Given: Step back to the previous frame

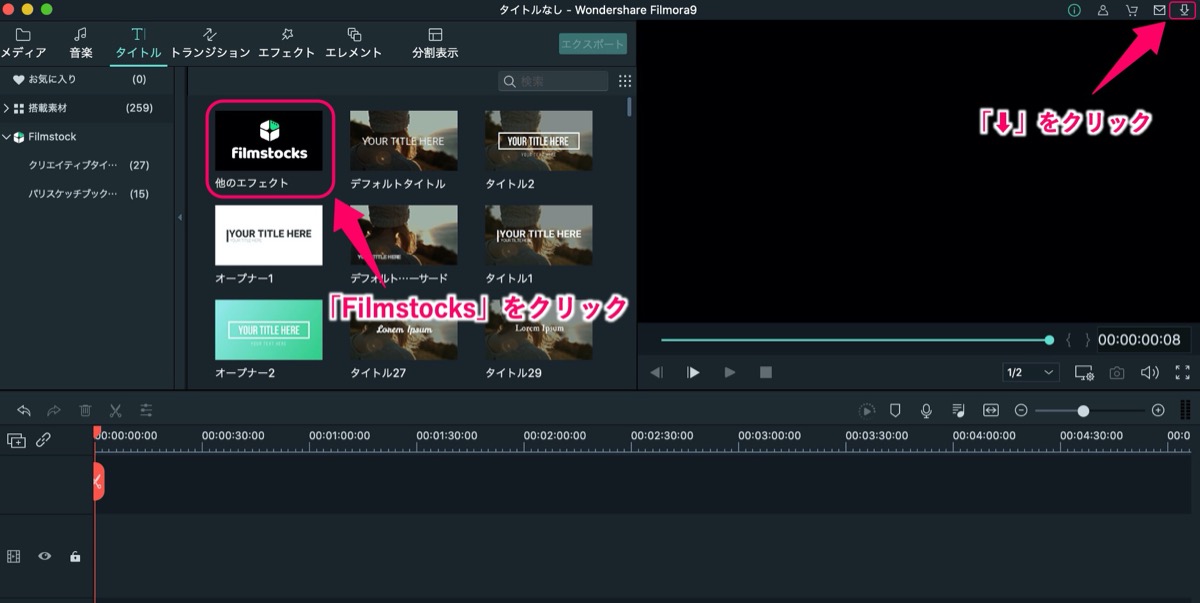Looking at the screenshot, I should tap(656, 372).
